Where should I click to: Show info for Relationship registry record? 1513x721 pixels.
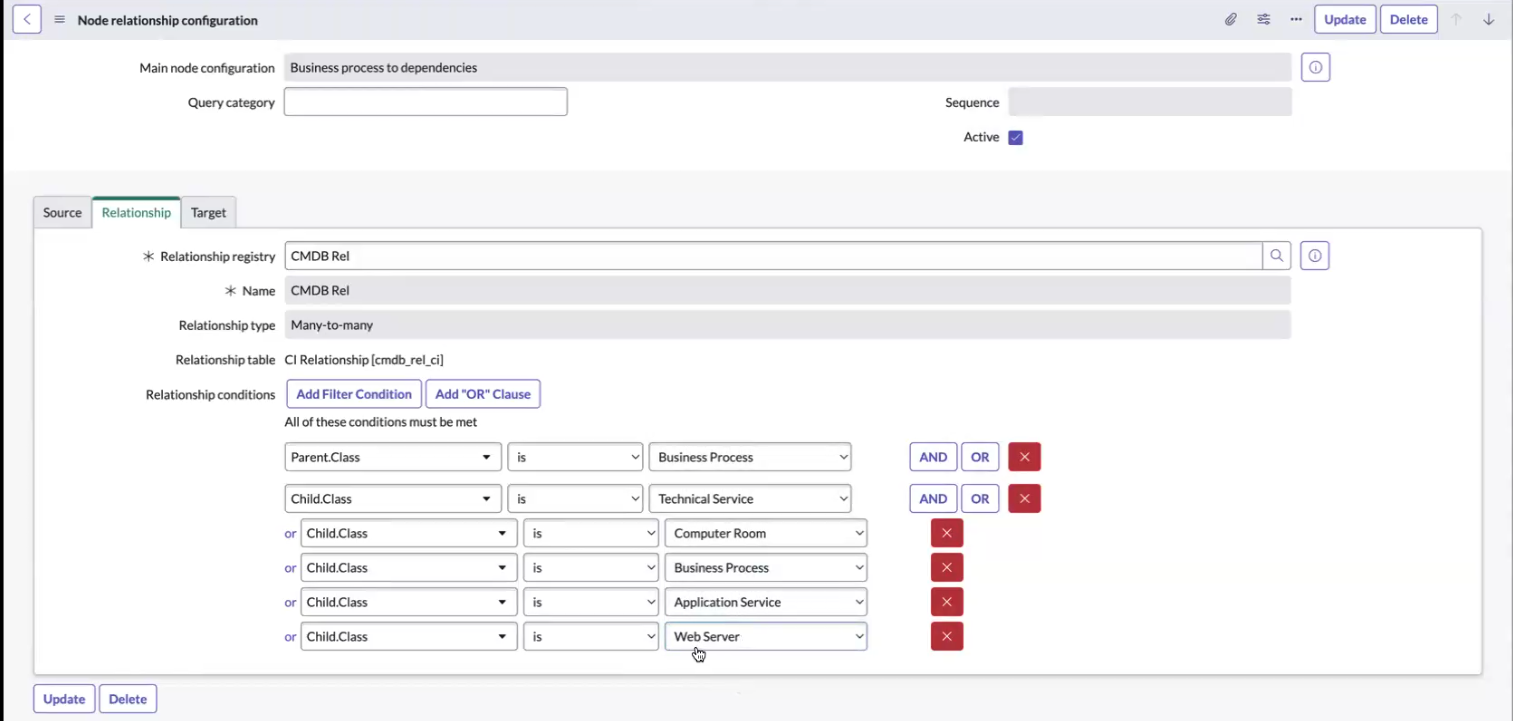pyautogui.click(x=1315, y=256)
